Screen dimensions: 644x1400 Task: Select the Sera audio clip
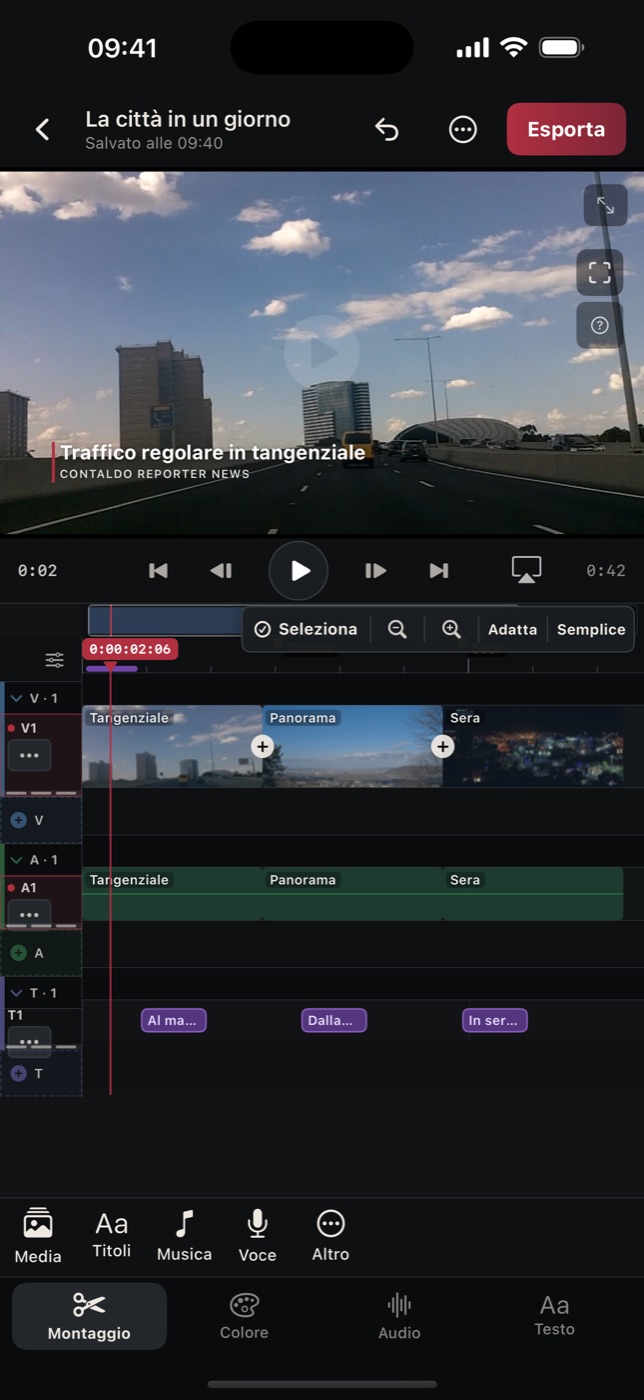(532, 894)
